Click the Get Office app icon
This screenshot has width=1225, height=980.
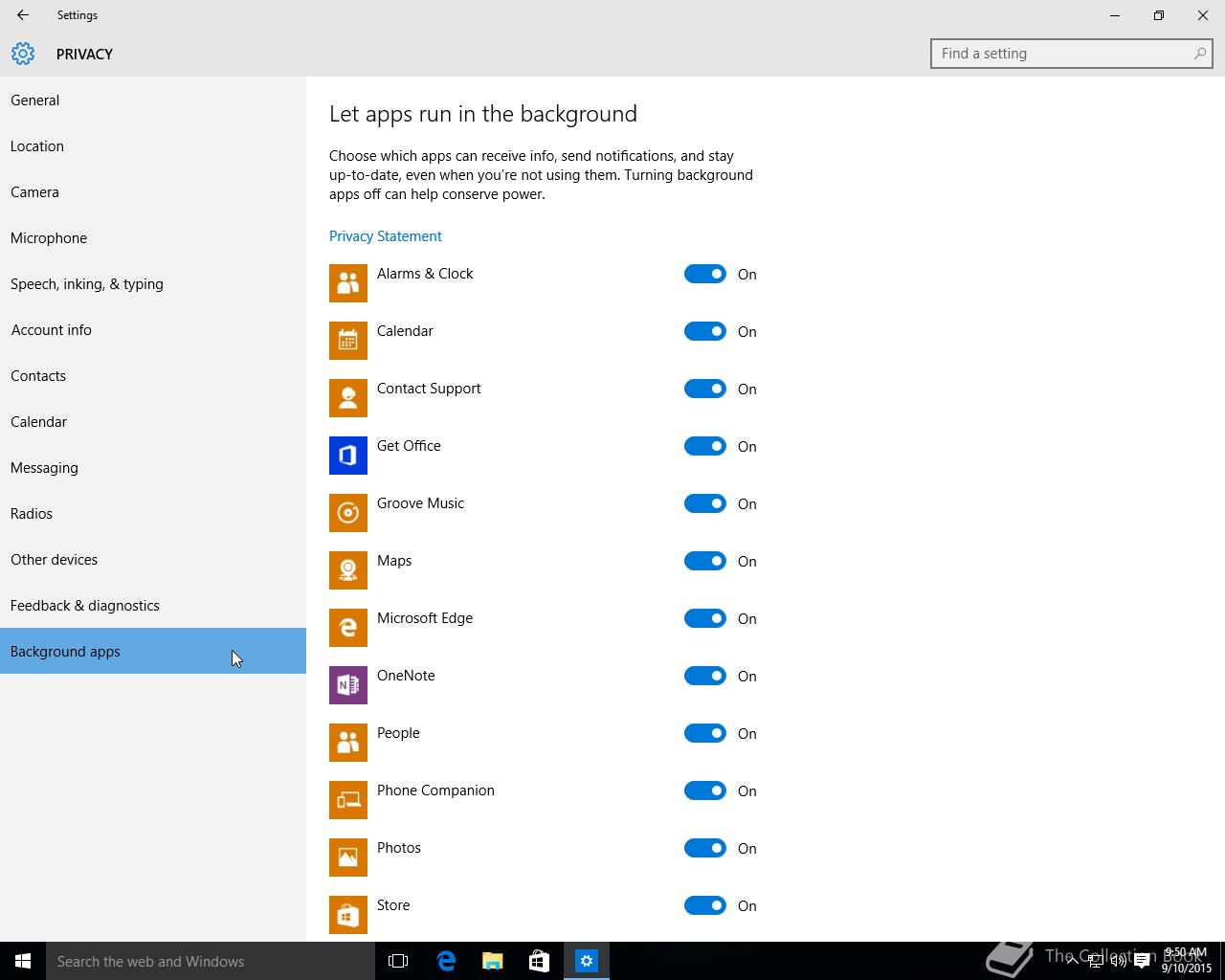348,456
